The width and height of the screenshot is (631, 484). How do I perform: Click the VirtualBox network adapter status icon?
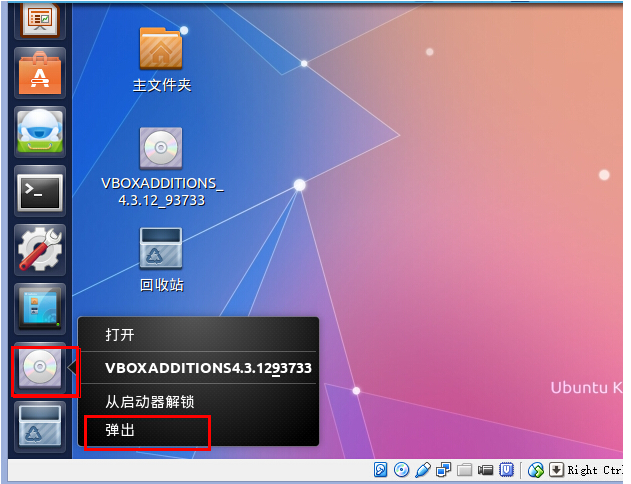(x=443, y=470)
